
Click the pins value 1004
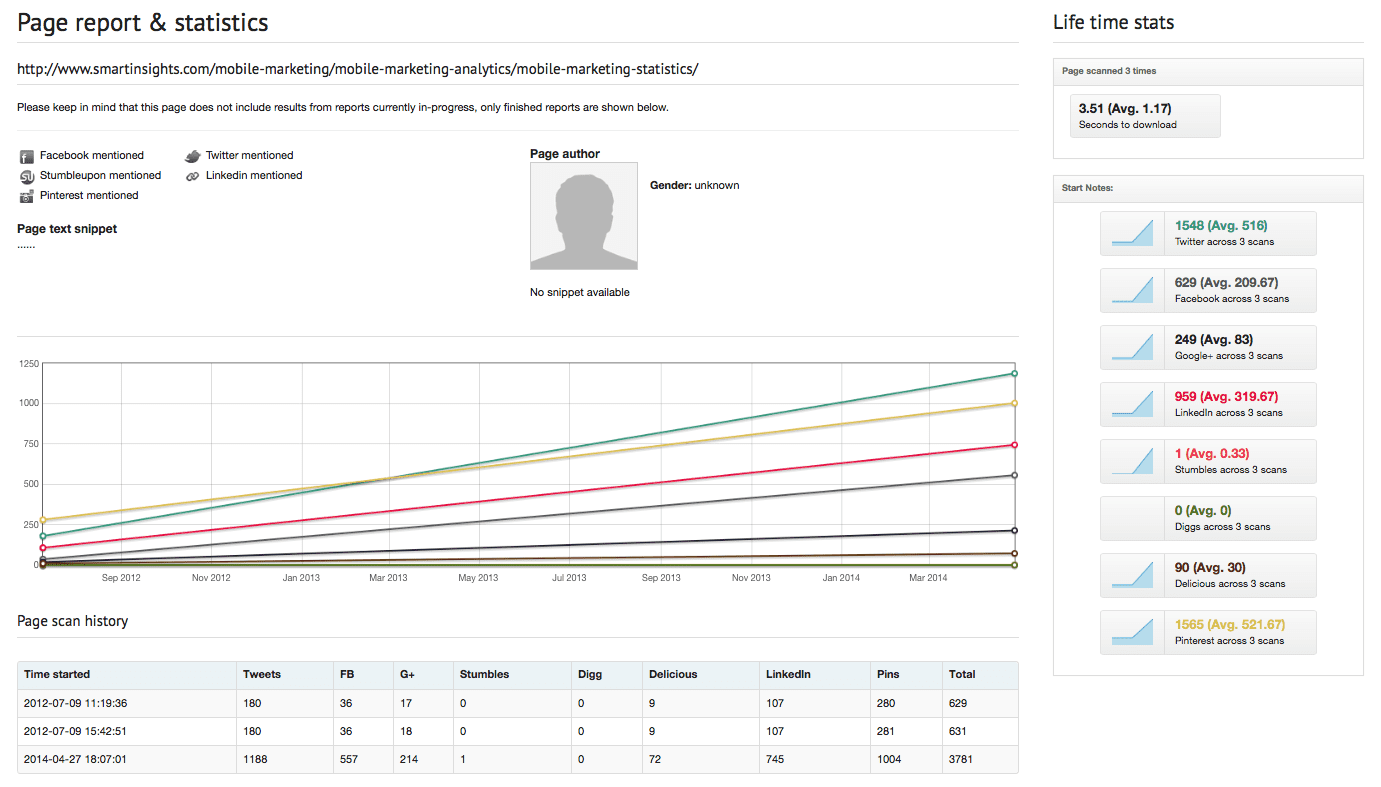(x=888, y=759)
